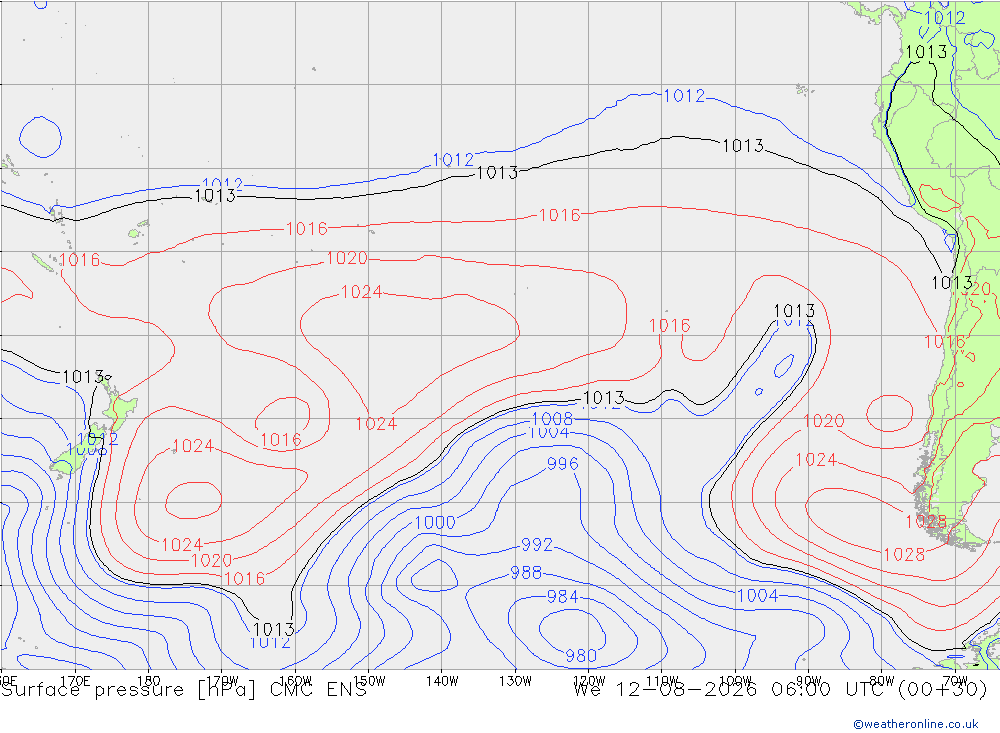The height and width of the screenshot is (733, 1000).
Task: Click the 140W longitude axis label
Action: click(442, 681)
